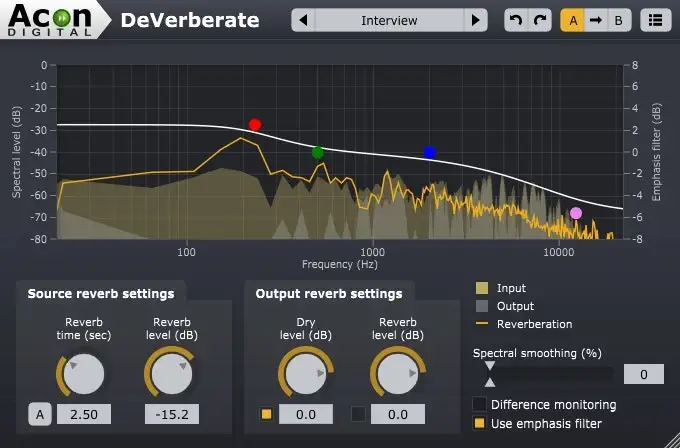
Task: Select the blue emphasis filter node
Action: [x=430, y=153]
